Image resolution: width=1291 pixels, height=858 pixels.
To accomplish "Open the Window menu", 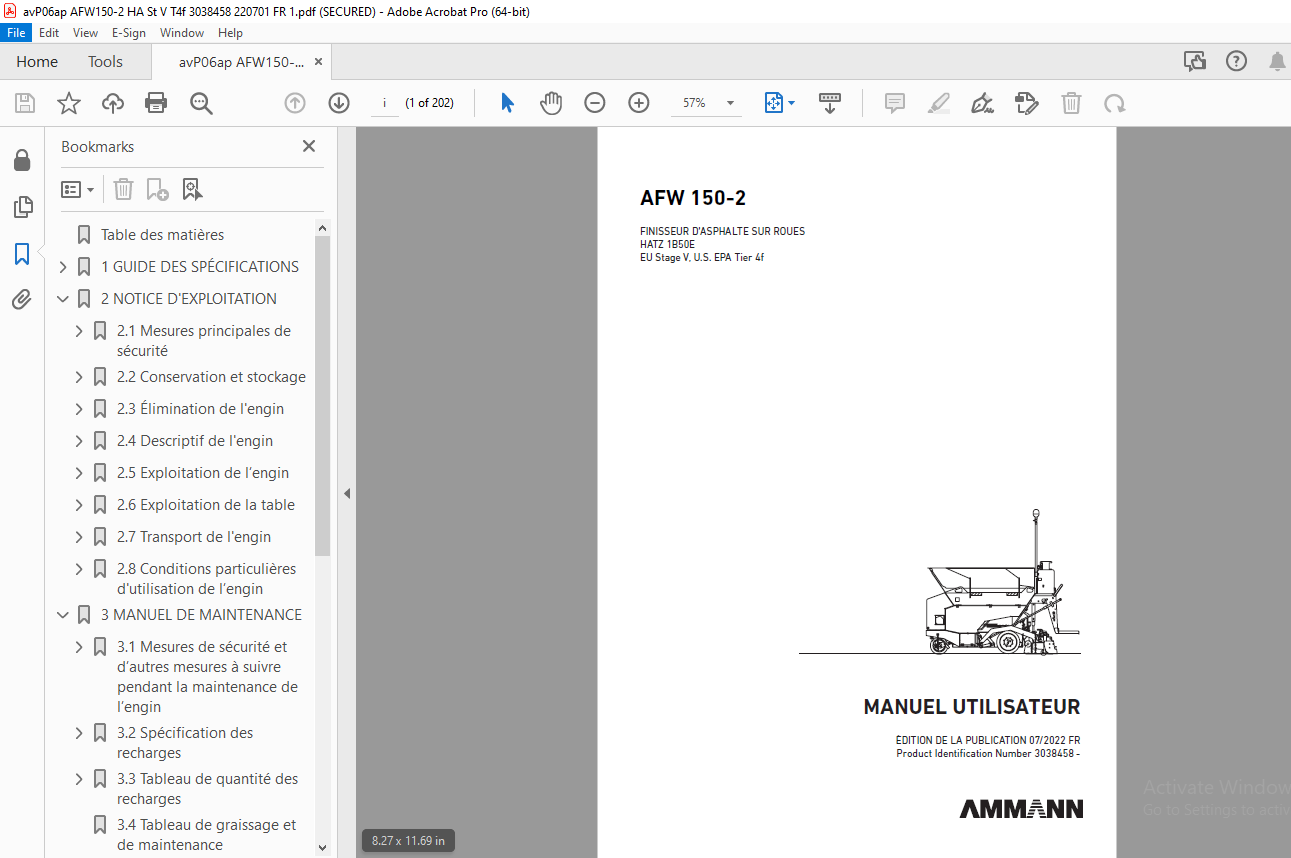I will click(x=182, y=33).
